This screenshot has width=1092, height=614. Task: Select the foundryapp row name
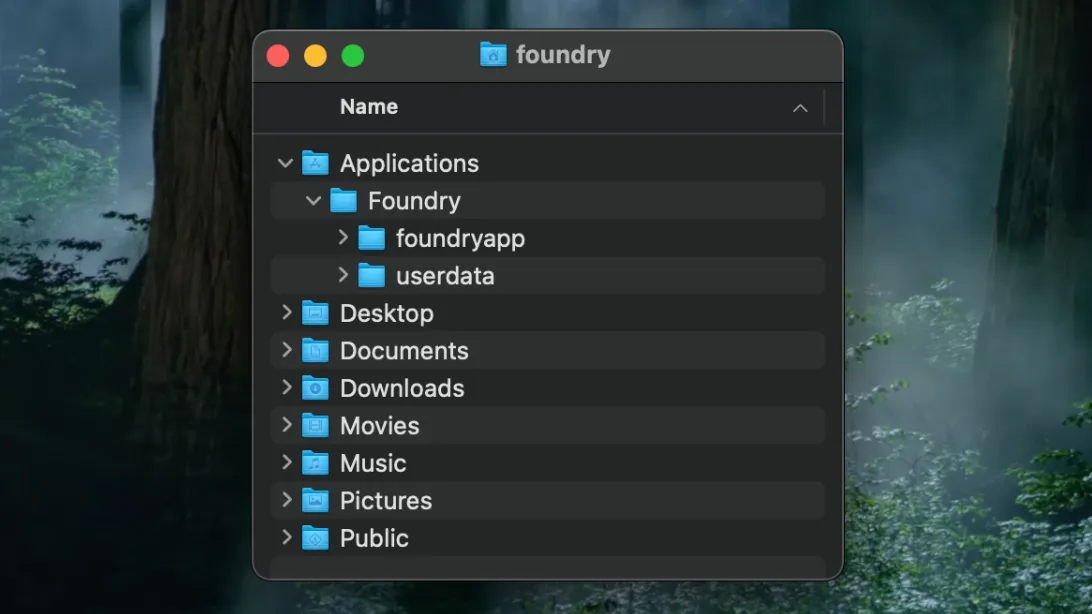460,239
